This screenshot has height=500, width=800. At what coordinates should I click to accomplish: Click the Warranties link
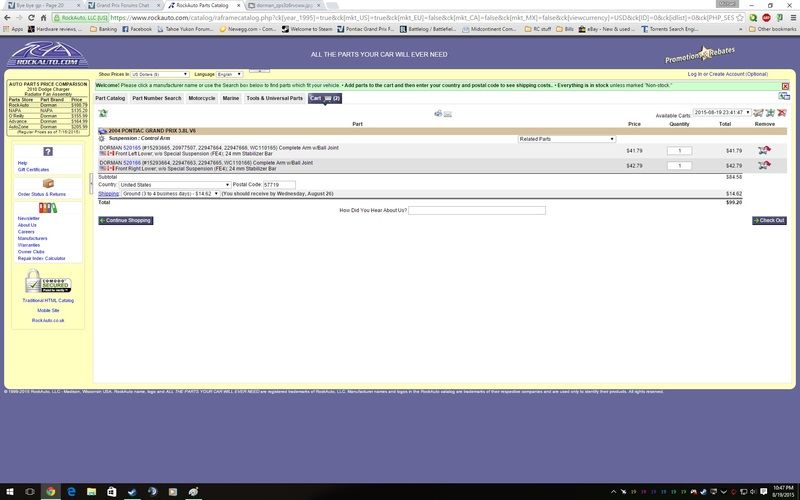29,245
